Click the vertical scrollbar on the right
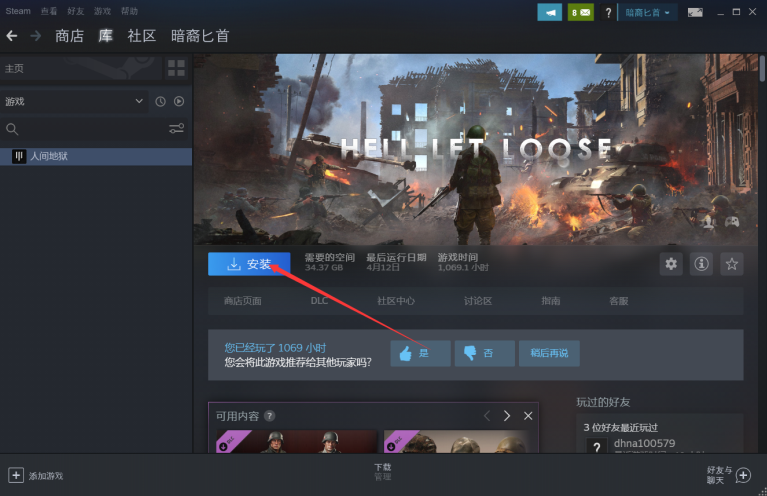 (762, 69)
